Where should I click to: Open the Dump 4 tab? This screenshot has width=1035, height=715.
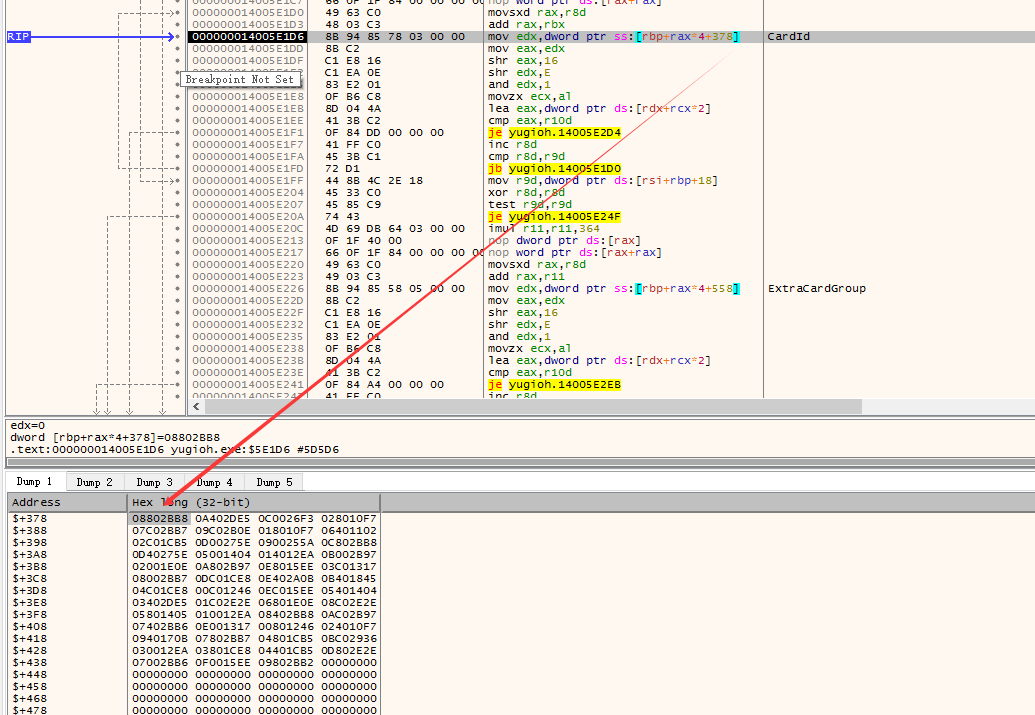point(215,482)
